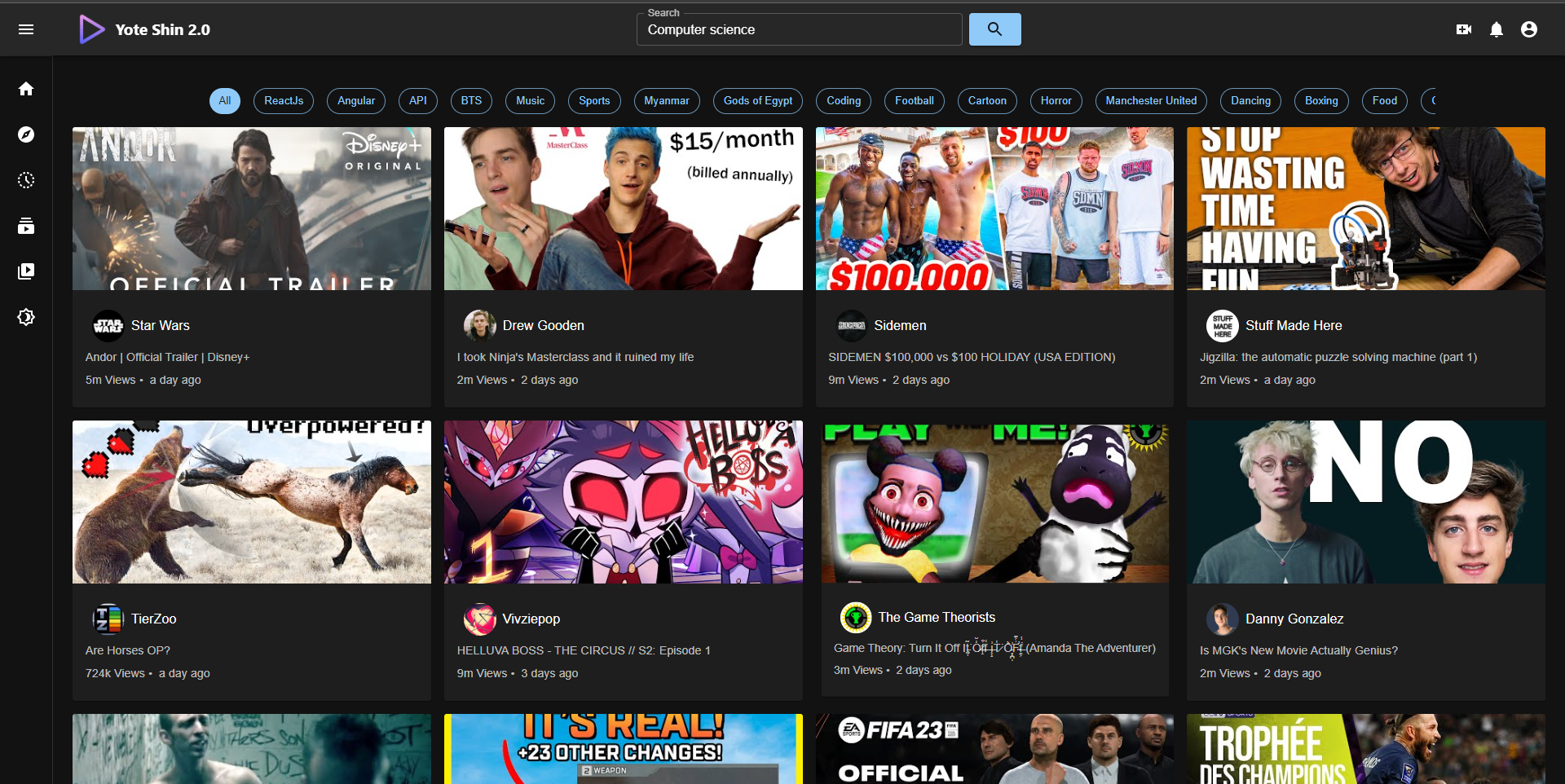Open the Stuff Made Here channel name

(1294, 325)
